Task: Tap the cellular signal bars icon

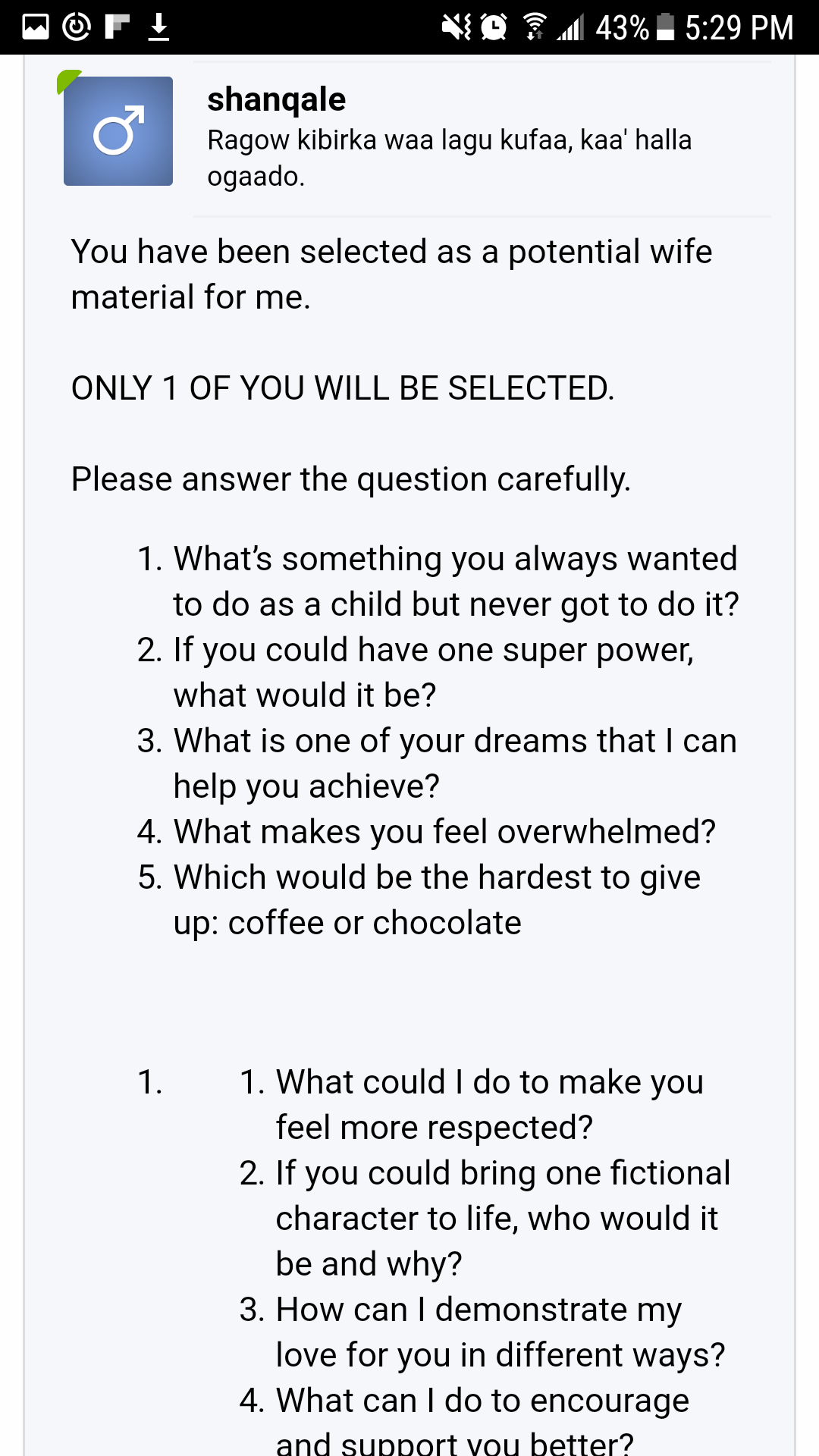Action: (x=570, y=28)
